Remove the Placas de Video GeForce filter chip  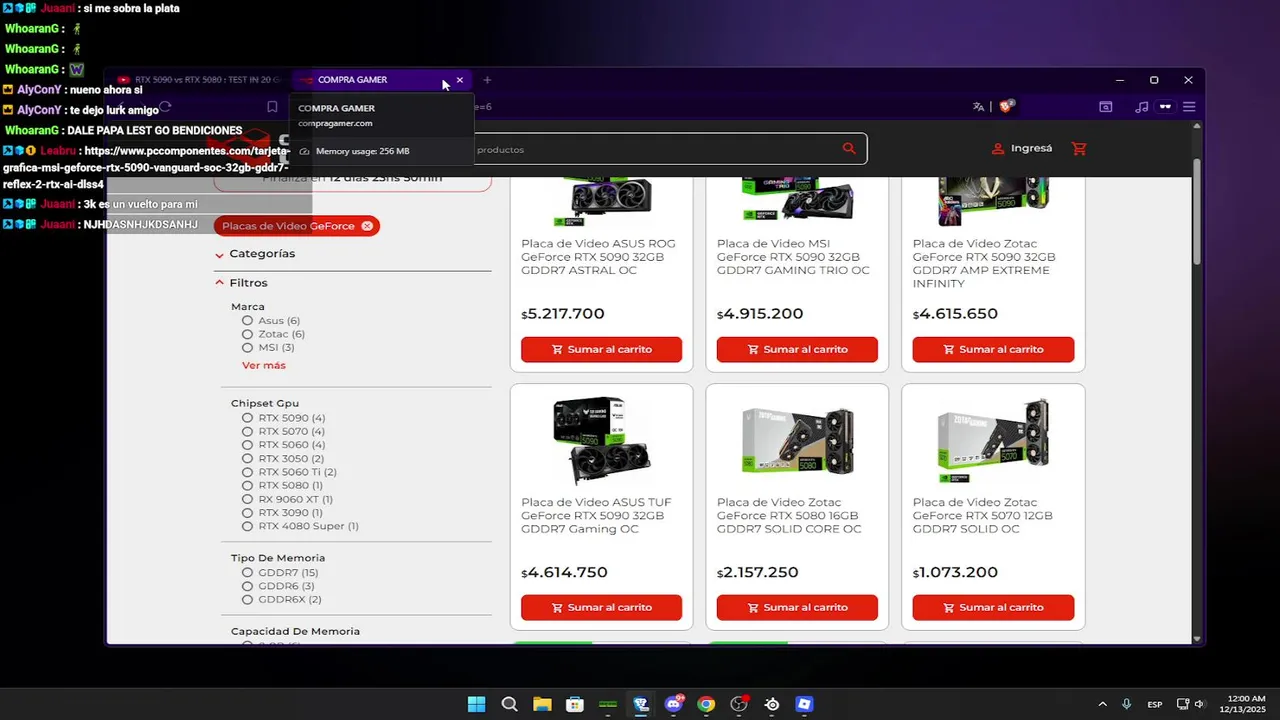[x=367, y=226]
